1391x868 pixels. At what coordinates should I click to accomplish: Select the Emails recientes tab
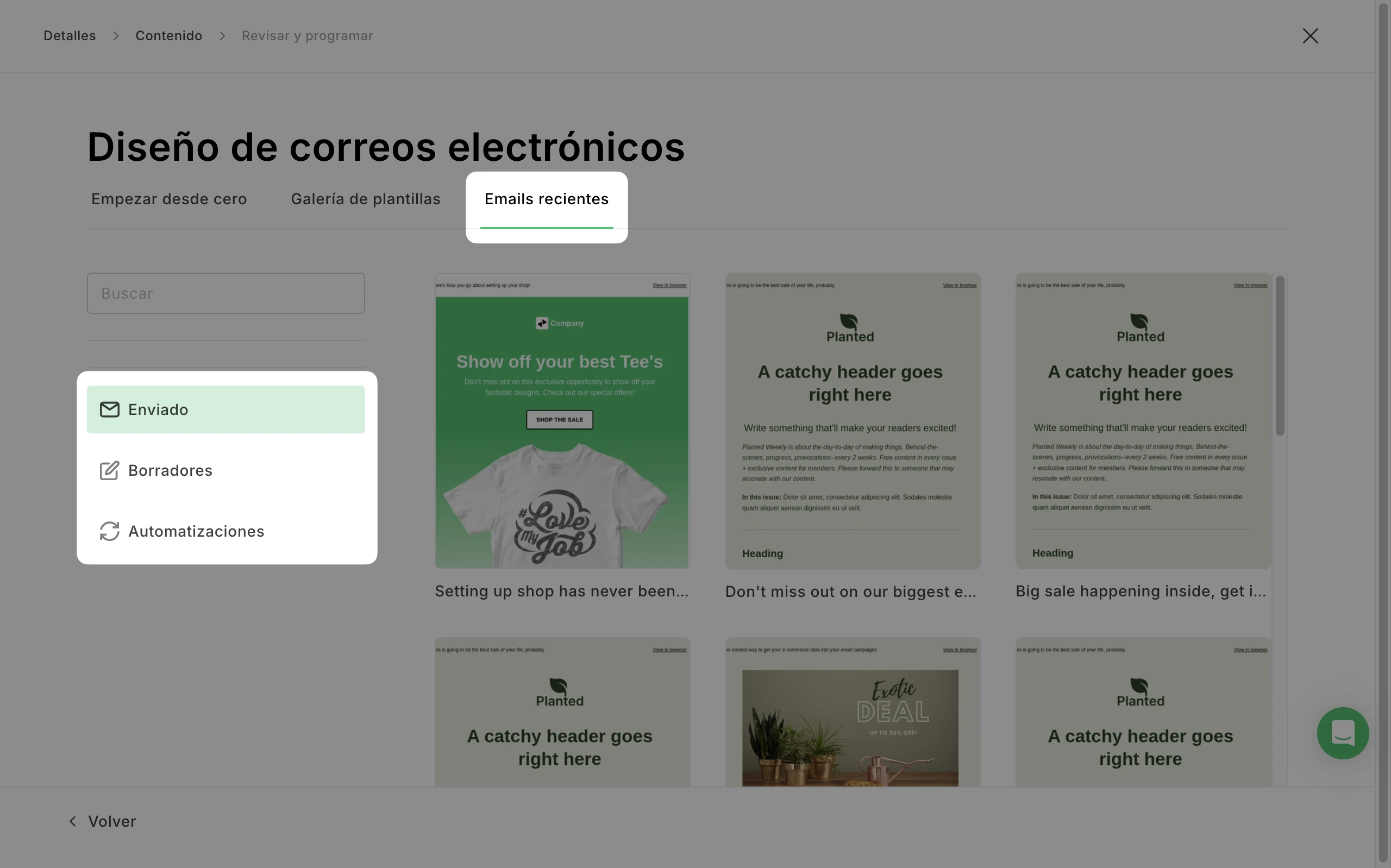546,199
